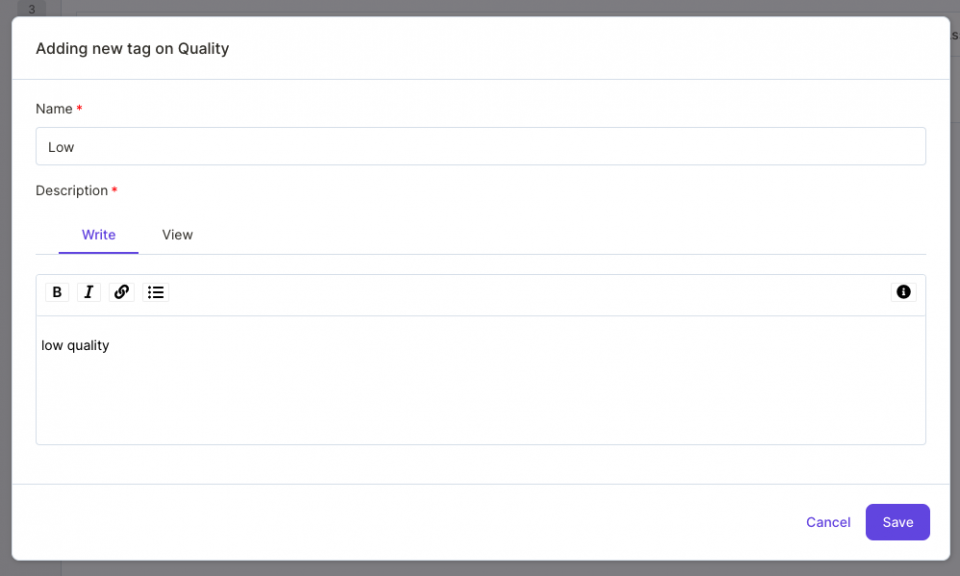Click the Name field label

click(54, 109)
